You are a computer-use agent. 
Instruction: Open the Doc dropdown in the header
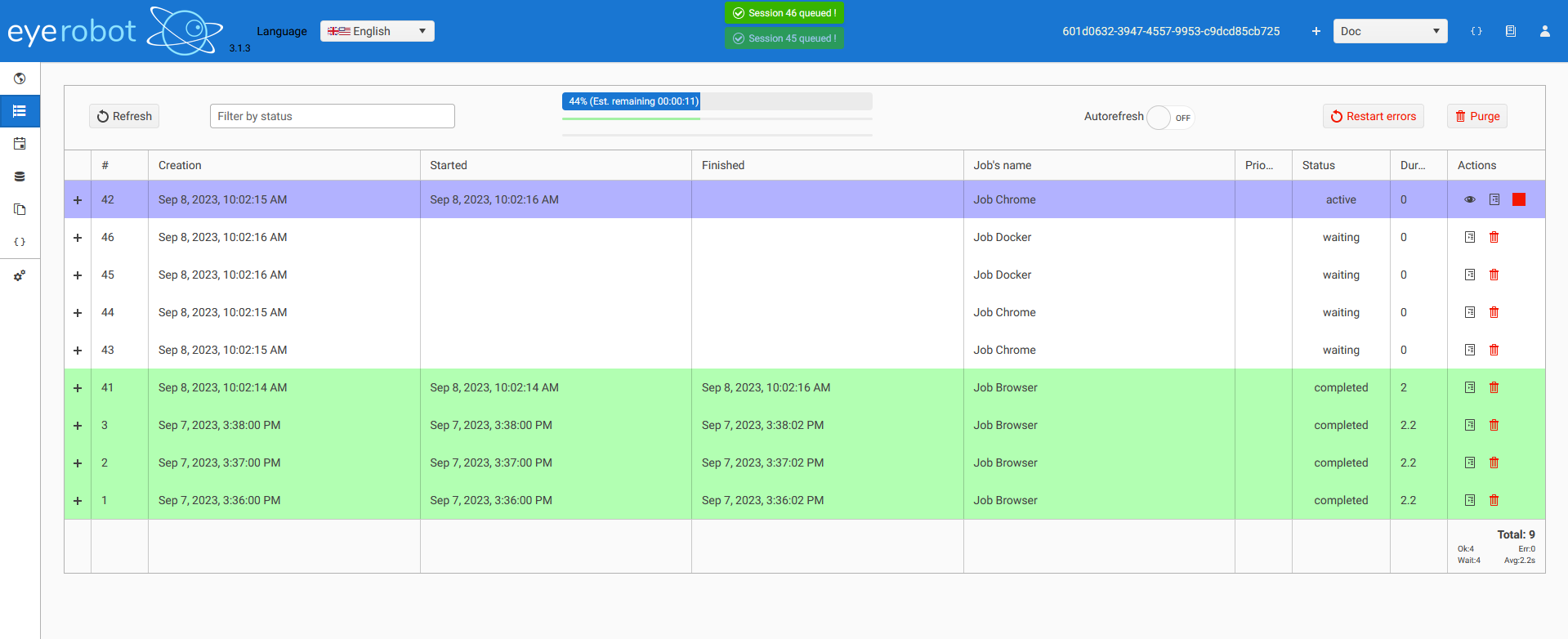click(1390, 31)
